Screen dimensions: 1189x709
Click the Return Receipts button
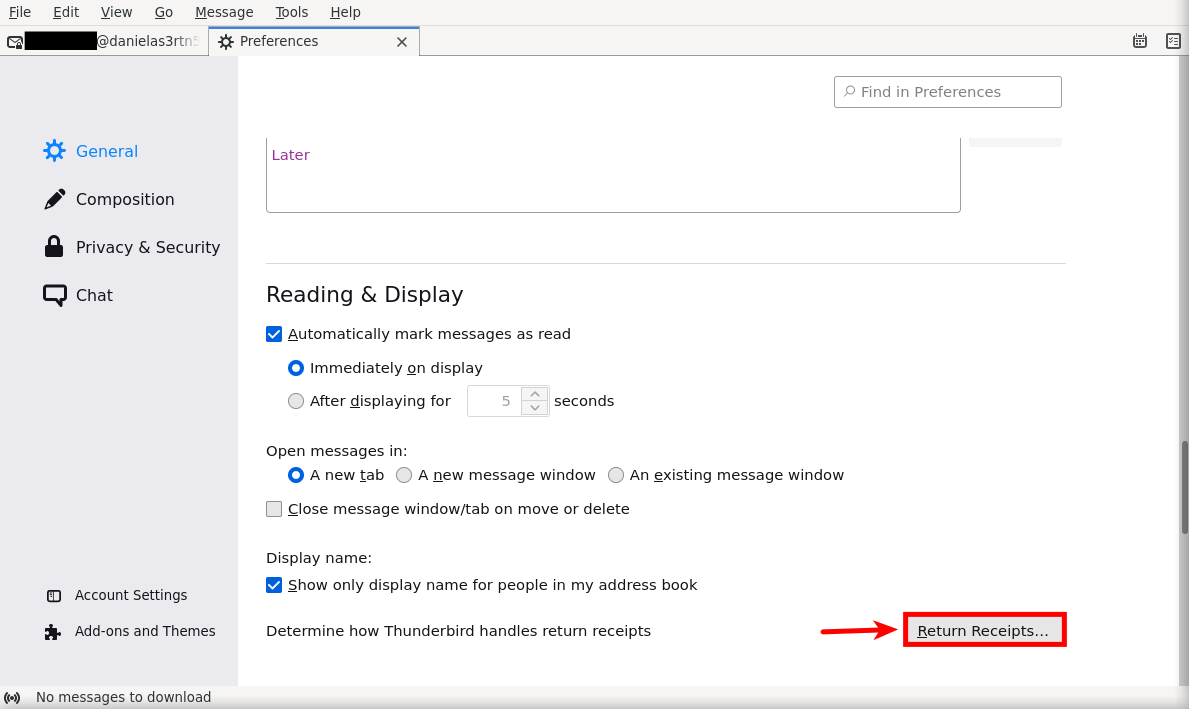click(x=984, y=631)
